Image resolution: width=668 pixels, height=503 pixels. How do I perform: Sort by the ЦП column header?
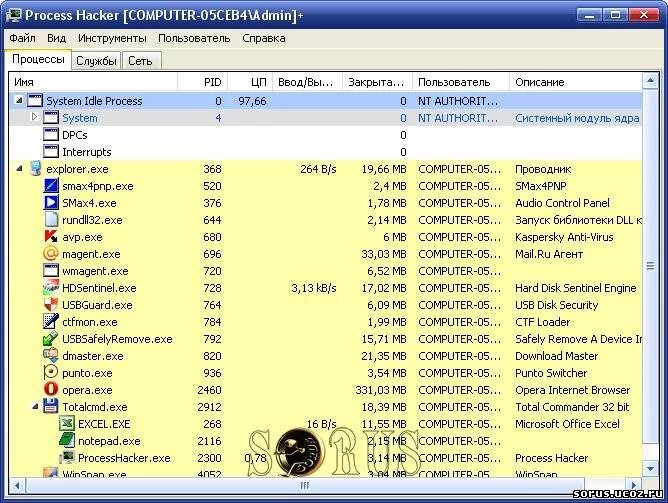[250, 82]
